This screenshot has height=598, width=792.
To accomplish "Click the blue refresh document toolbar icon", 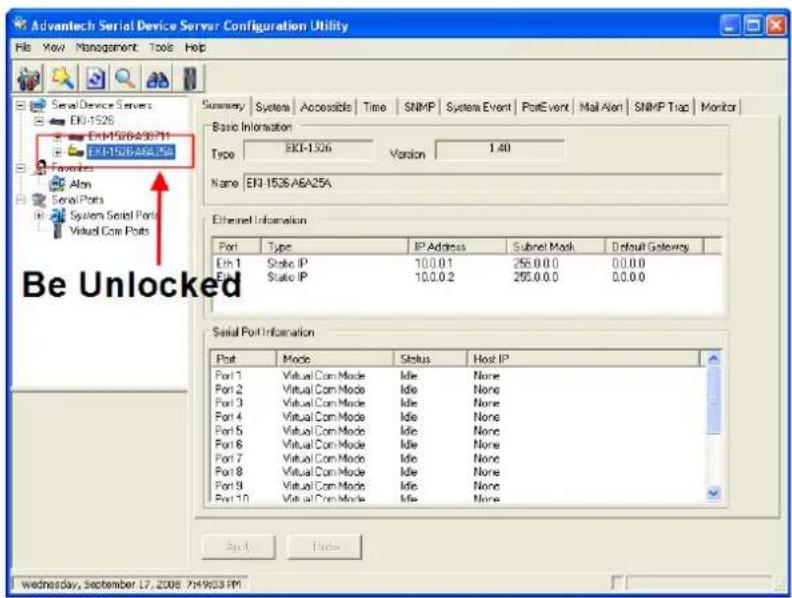I will [95, 79].
